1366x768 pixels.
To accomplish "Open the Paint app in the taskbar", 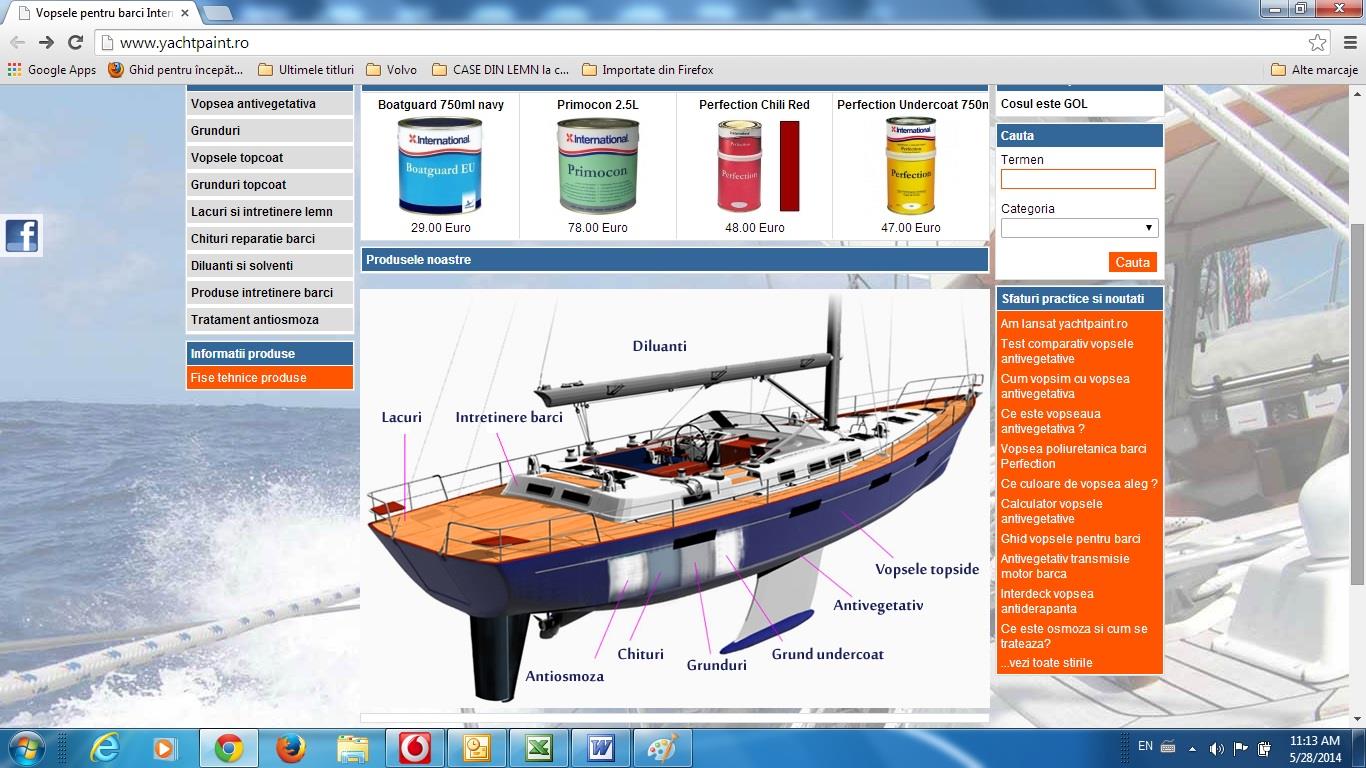I will tap(662, 748).
